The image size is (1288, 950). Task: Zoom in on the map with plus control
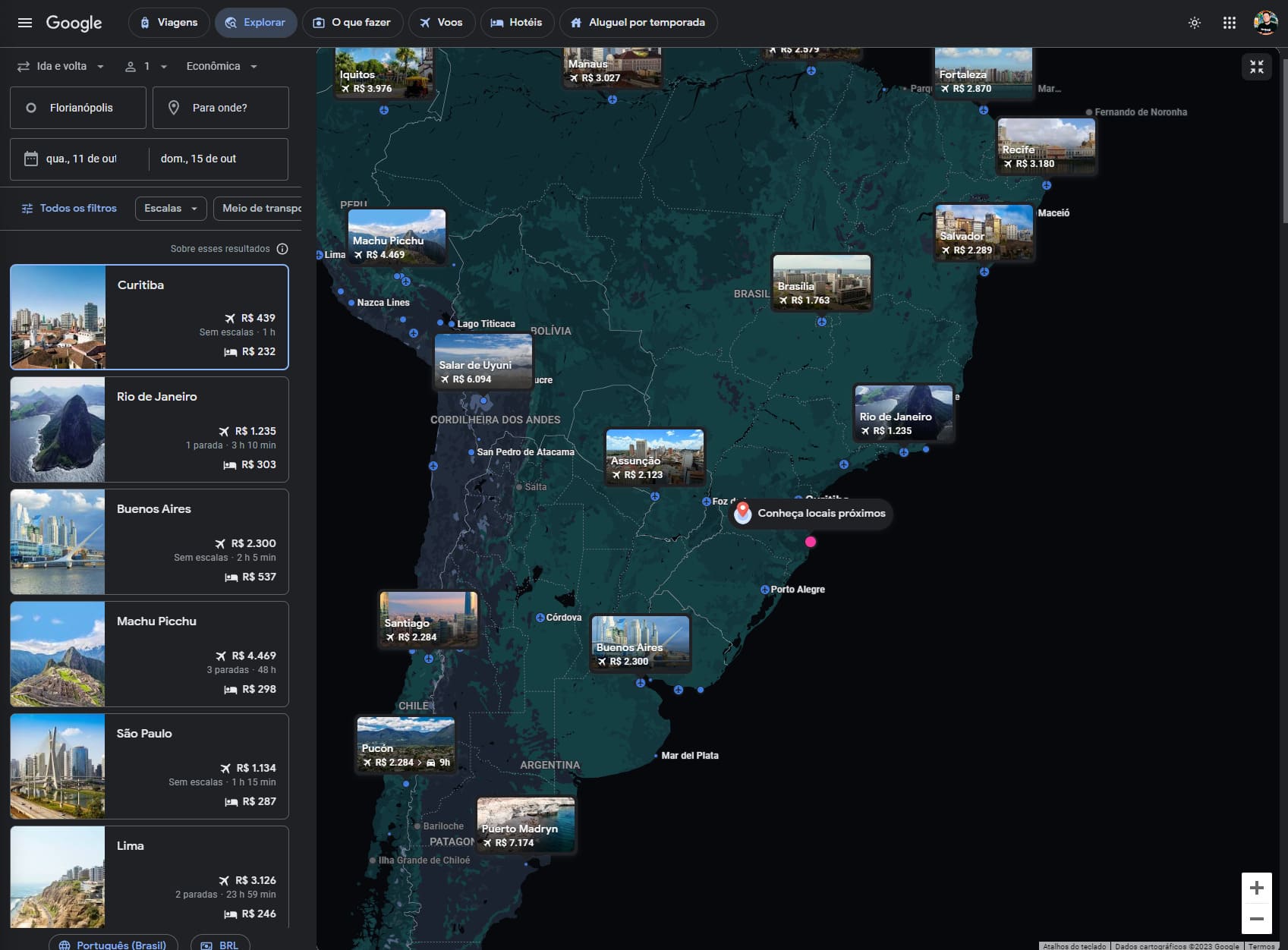click(x=1256, y=888)
